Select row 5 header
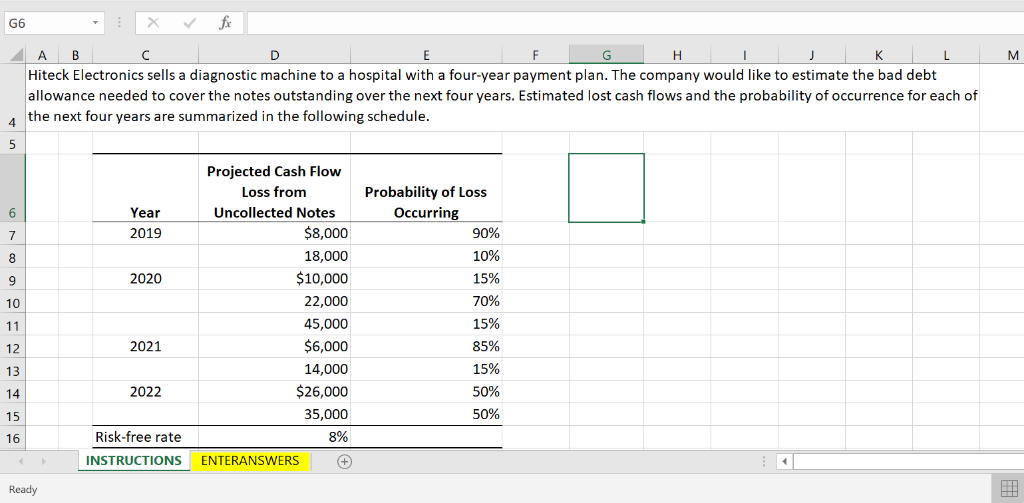Screen dimensions: 1024x503 [14, 143]
